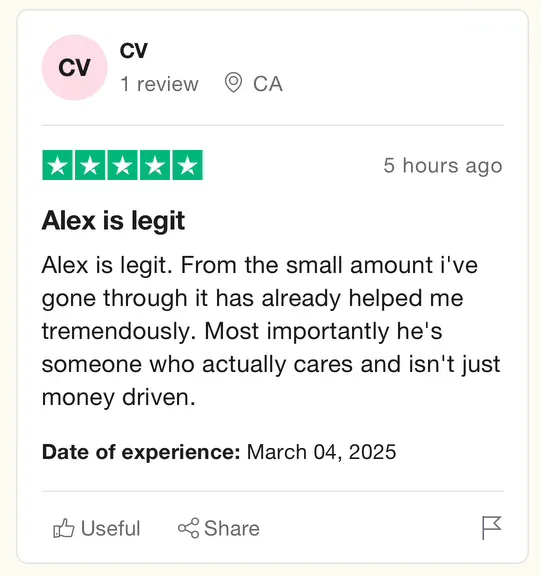The width and height of the screenshot is (541, 576).
Task: Click the share network icon
Action: (x=188, y=528)
